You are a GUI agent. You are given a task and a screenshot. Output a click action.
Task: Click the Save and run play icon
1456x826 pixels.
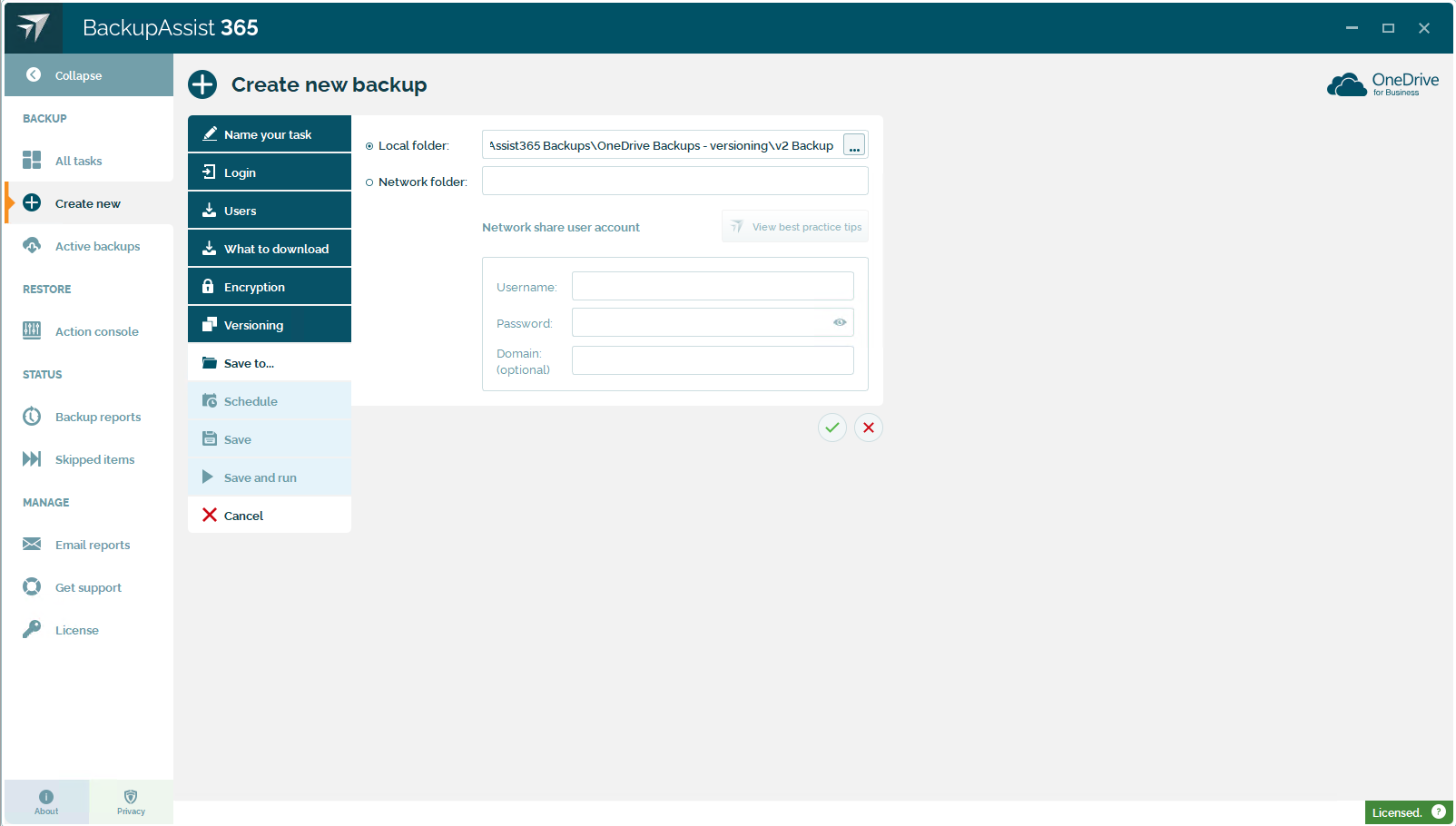coord(208,477)
